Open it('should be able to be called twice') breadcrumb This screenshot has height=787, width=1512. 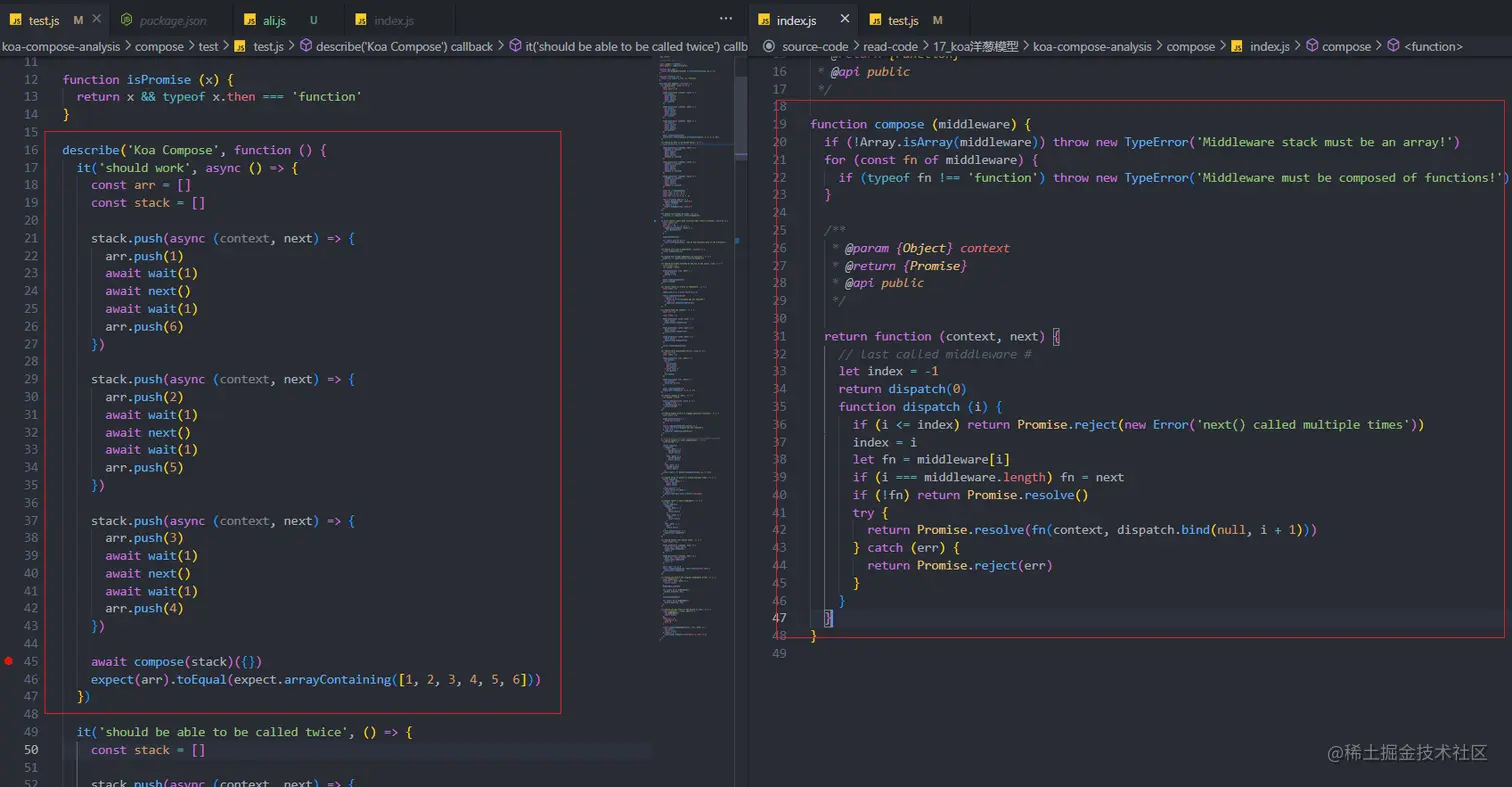(x=629, y=46)
